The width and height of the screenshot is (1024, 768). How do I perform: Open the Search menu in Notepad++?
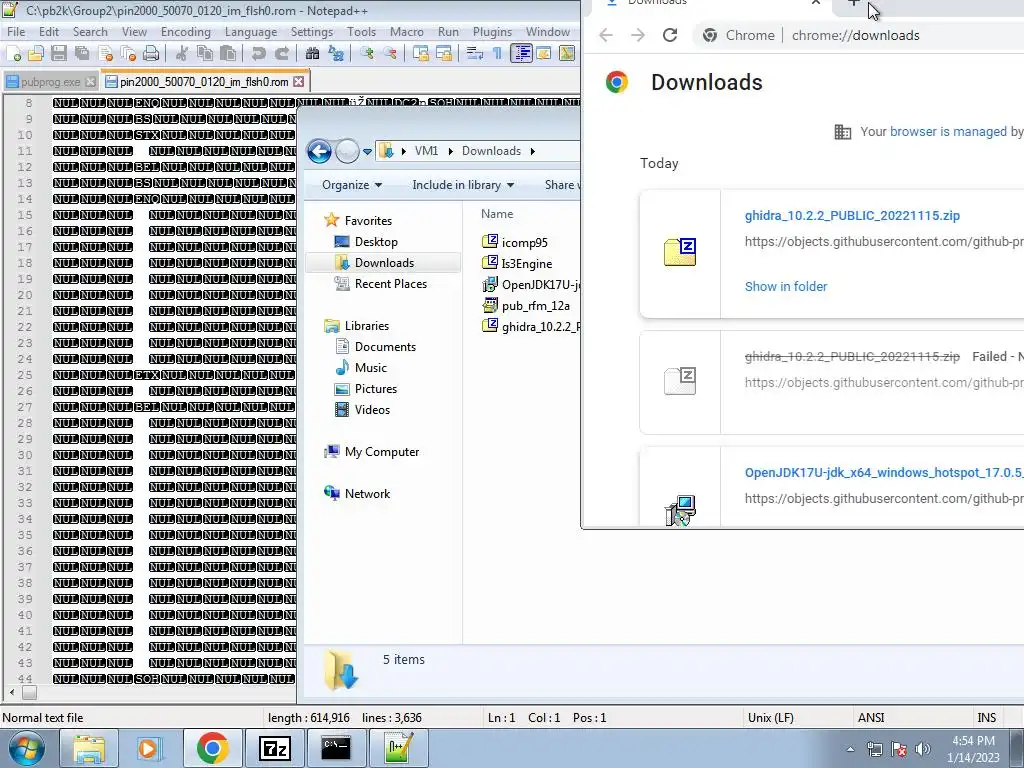point(90,31)
